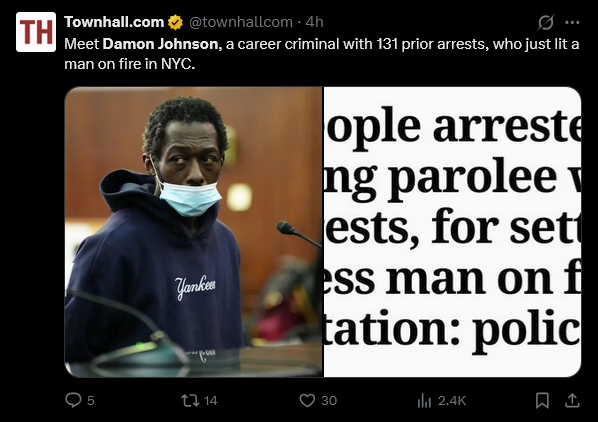
Task: Open the courtroom photo with Yankees hoodie
Action: click(194, 232)
